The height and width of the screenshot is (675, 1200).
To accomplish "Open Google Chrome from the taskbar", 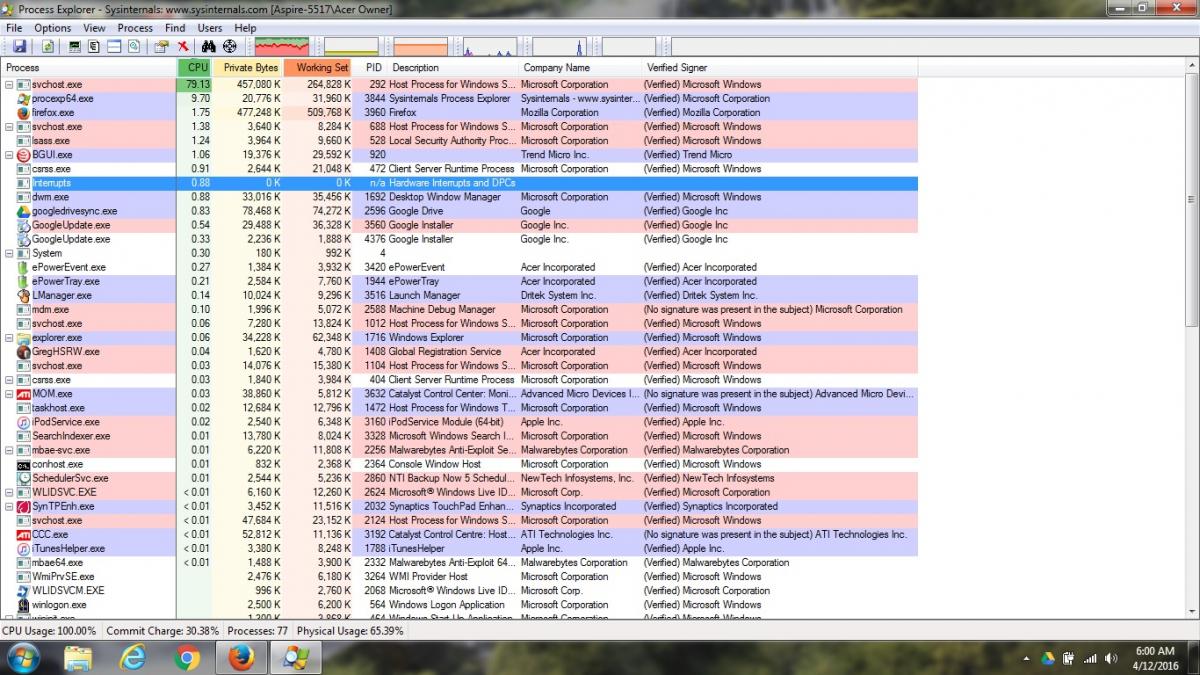I will 187,657.
